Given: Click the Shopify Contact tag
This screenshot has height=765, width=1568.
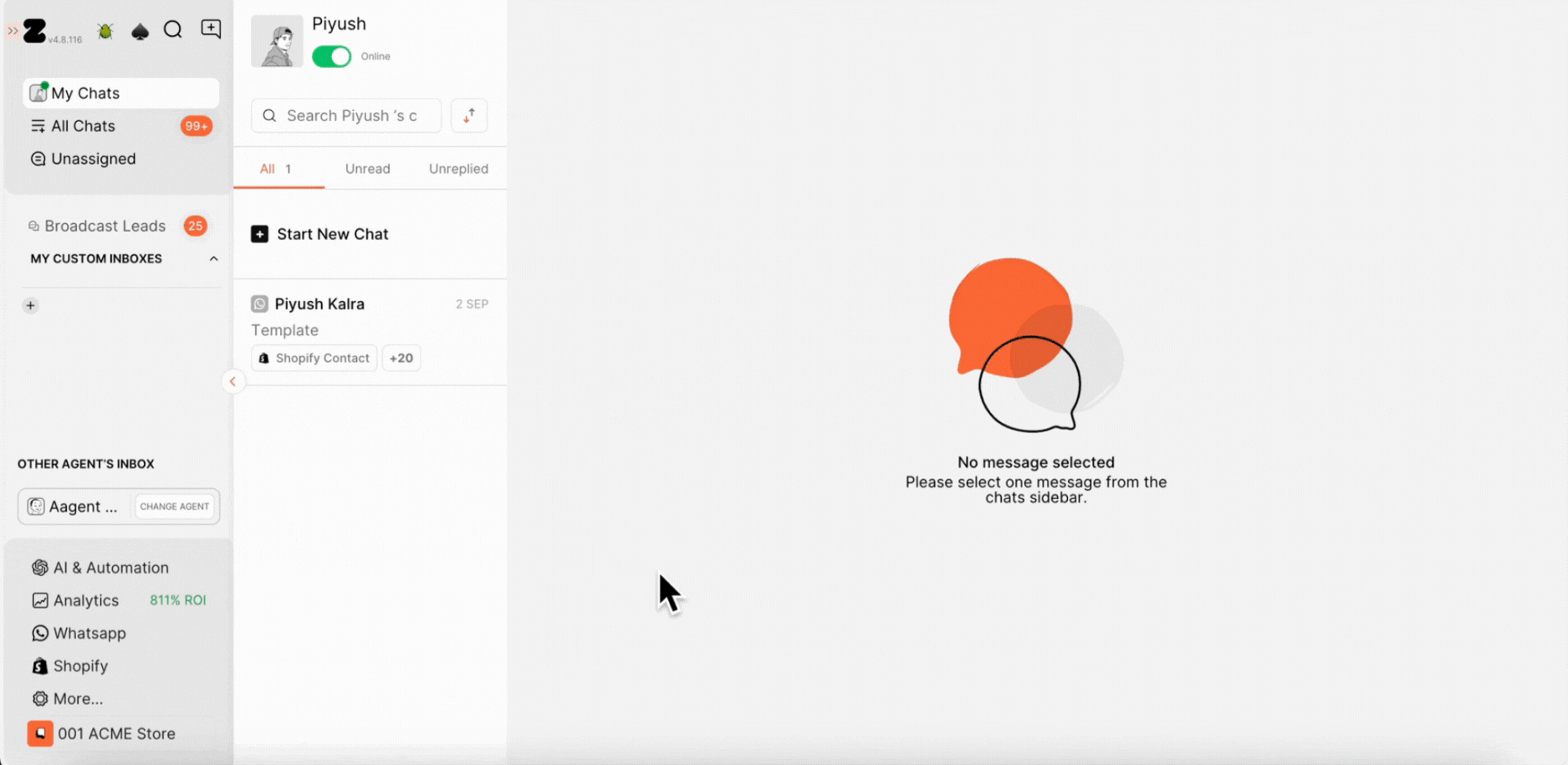Looking at the screenshot, I should 314,358.
